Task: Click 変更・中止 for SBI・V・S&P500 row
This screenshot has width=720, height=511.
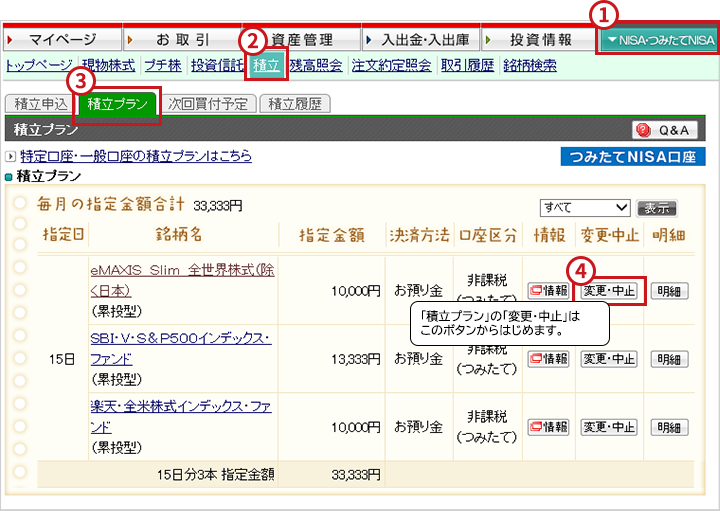Action: coord(609,359)
